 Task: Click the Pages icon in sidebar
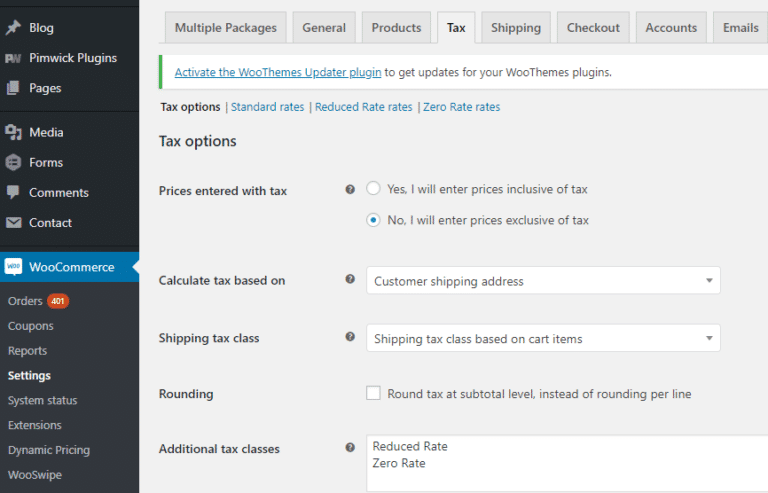[x=13, y=88]
